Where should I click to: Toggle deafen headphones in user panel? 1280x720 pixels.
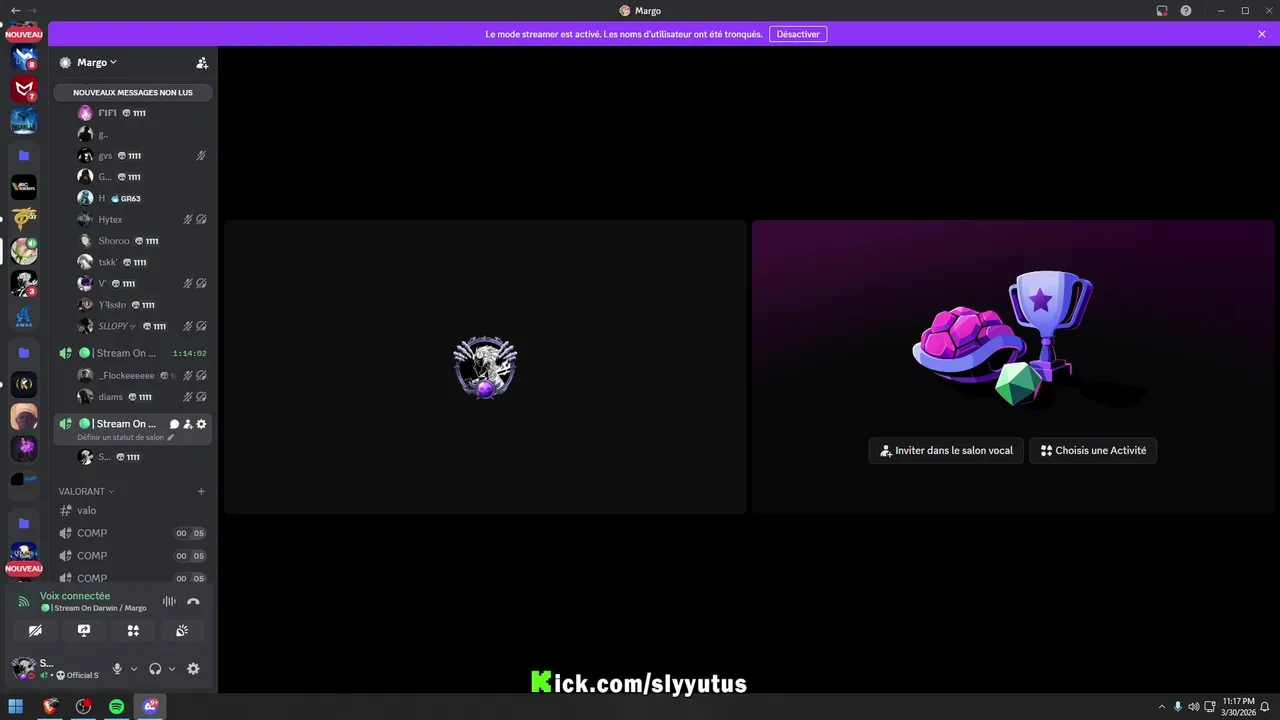pos(155,669)
